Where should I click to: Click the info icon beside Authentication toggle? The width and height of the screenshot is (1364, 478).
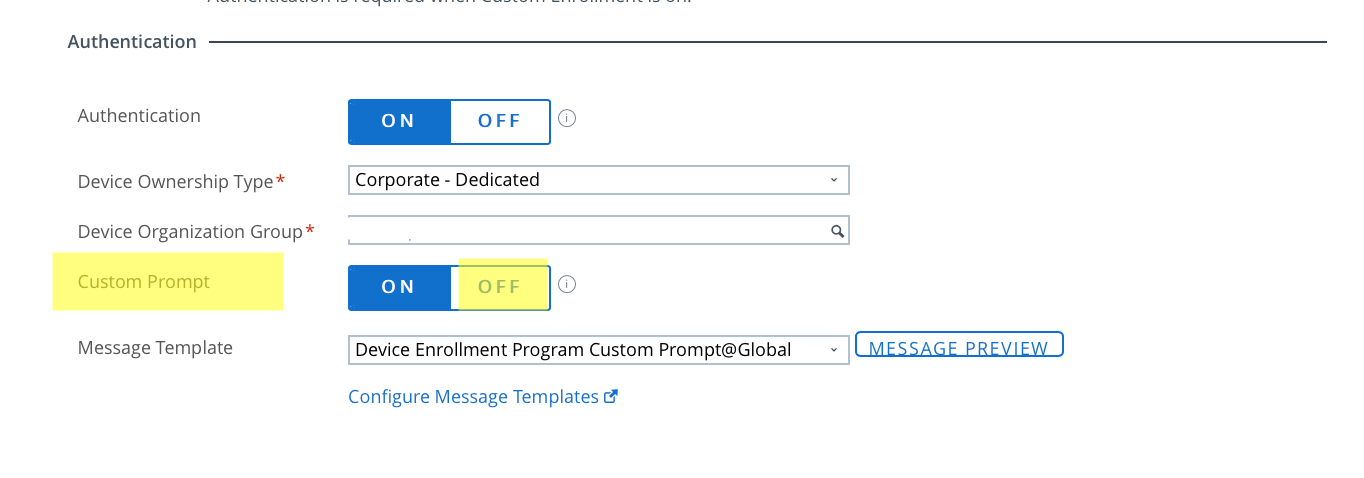(567, 119)
